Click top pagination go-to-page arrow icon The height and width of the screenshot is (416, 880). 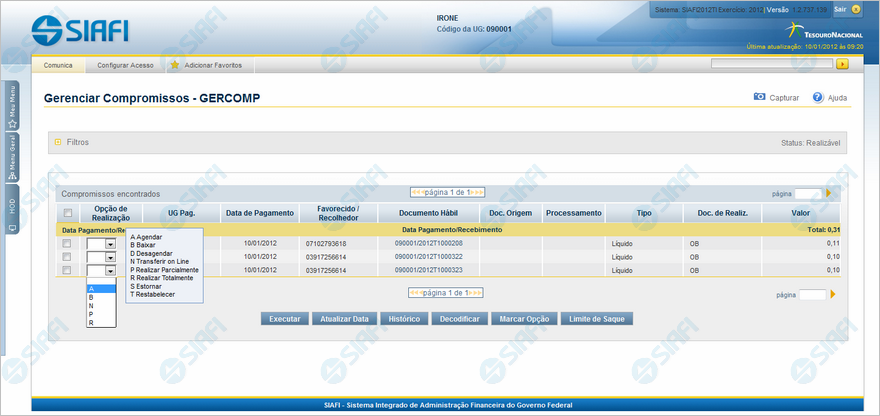pos(829,192)
